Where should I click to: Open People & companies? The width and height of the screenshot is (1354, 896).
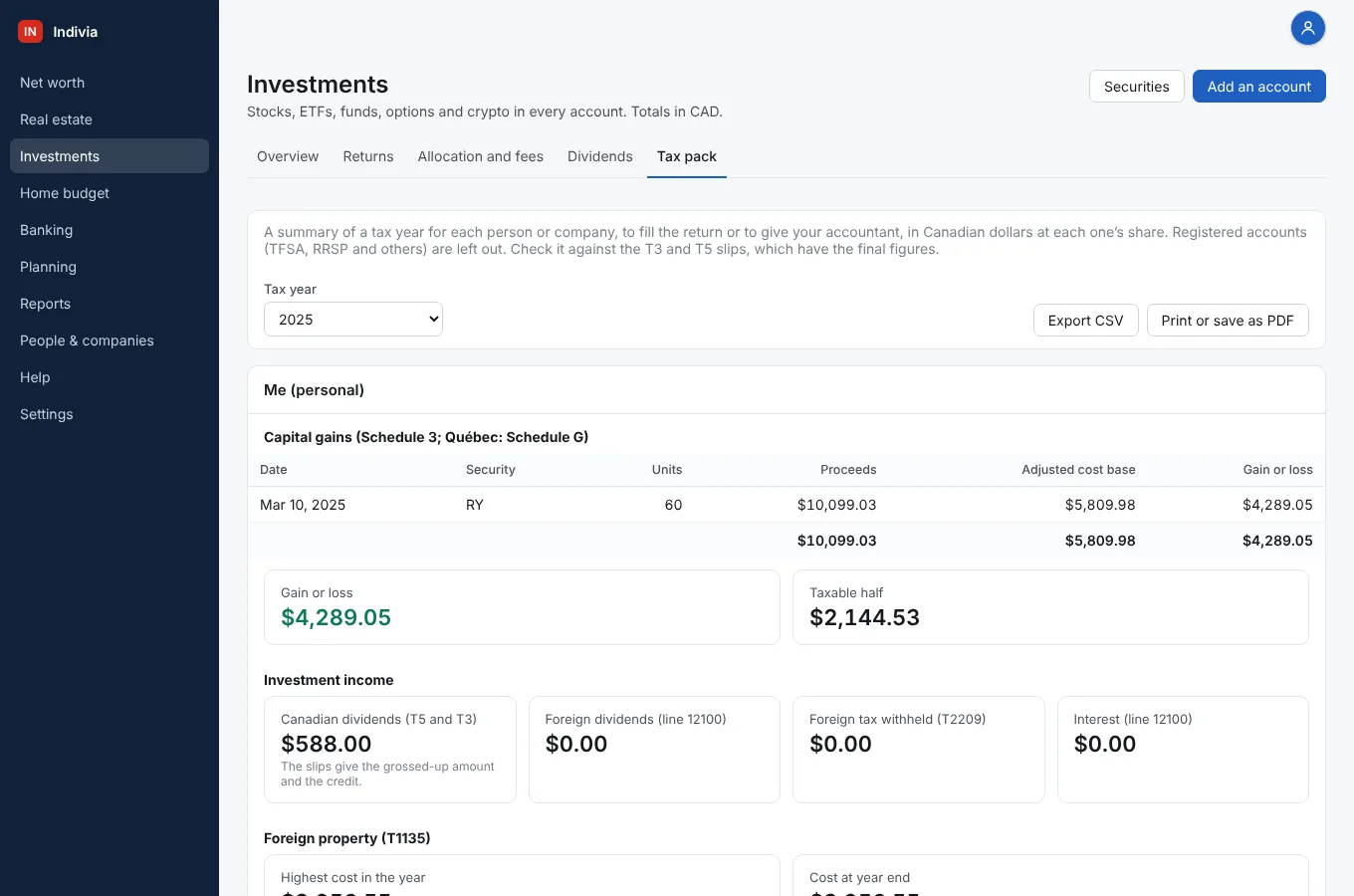(110, 340)
